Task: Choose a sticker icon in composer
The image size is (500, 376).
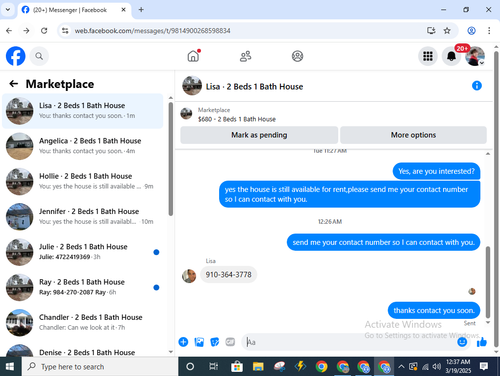Action: tap(215, 342)
